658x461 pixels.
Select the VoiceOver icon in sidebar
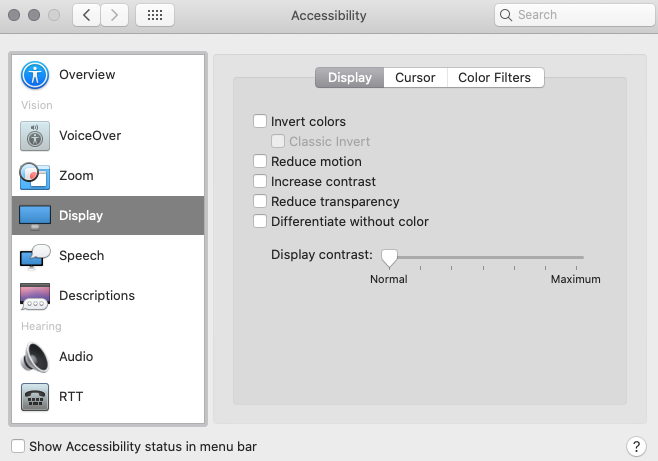35,136
